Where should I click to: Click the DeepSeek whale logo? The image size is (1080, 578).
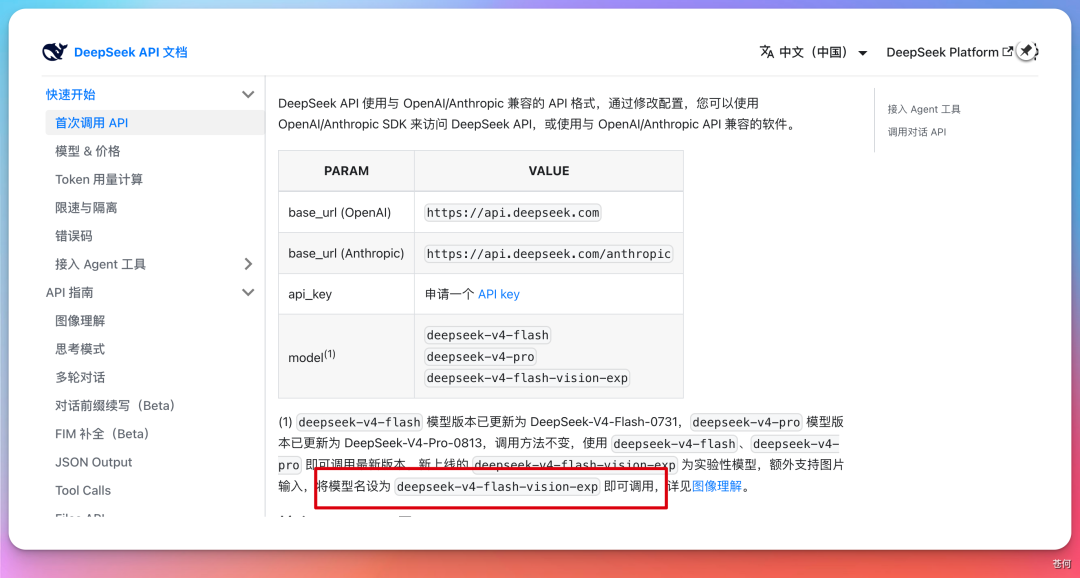tap(54, 52)
